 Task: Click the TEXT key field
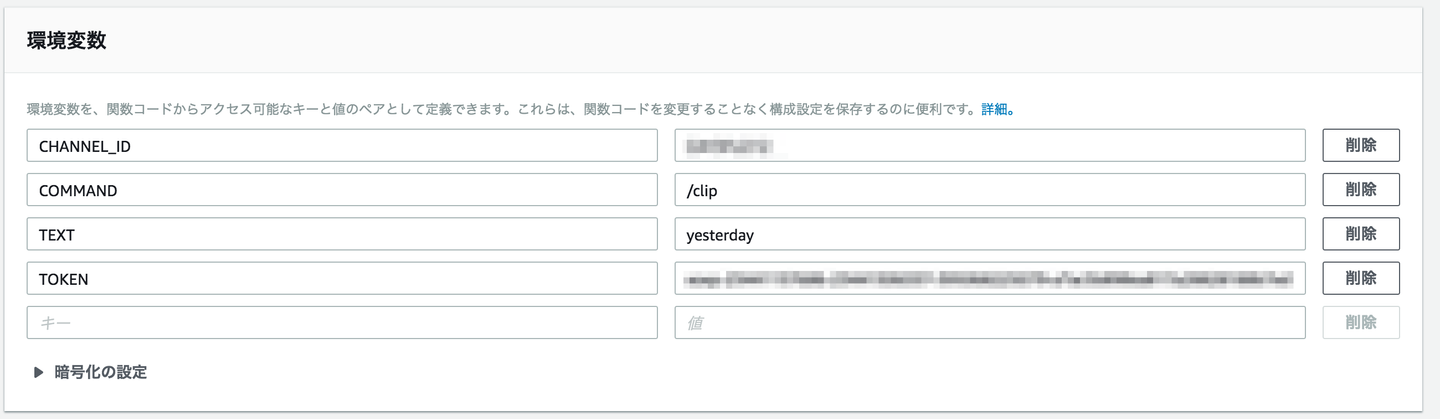point(341,235)
